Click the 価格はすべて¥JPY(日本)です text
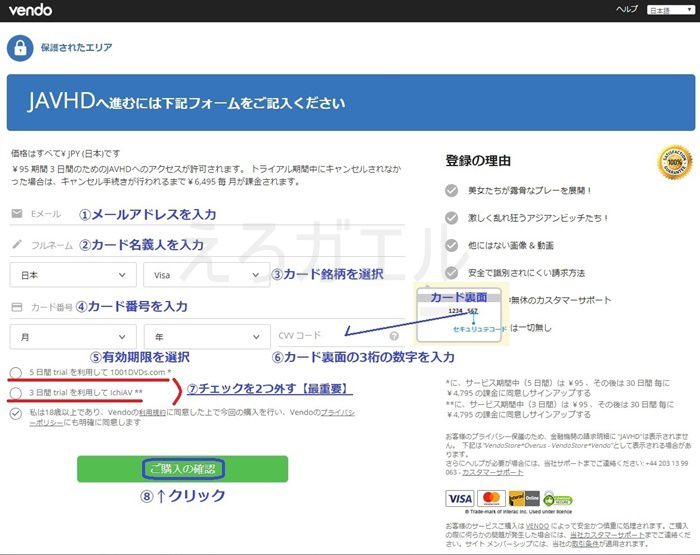The width and height of the screenshot is (700, 555). click(66, 154)
